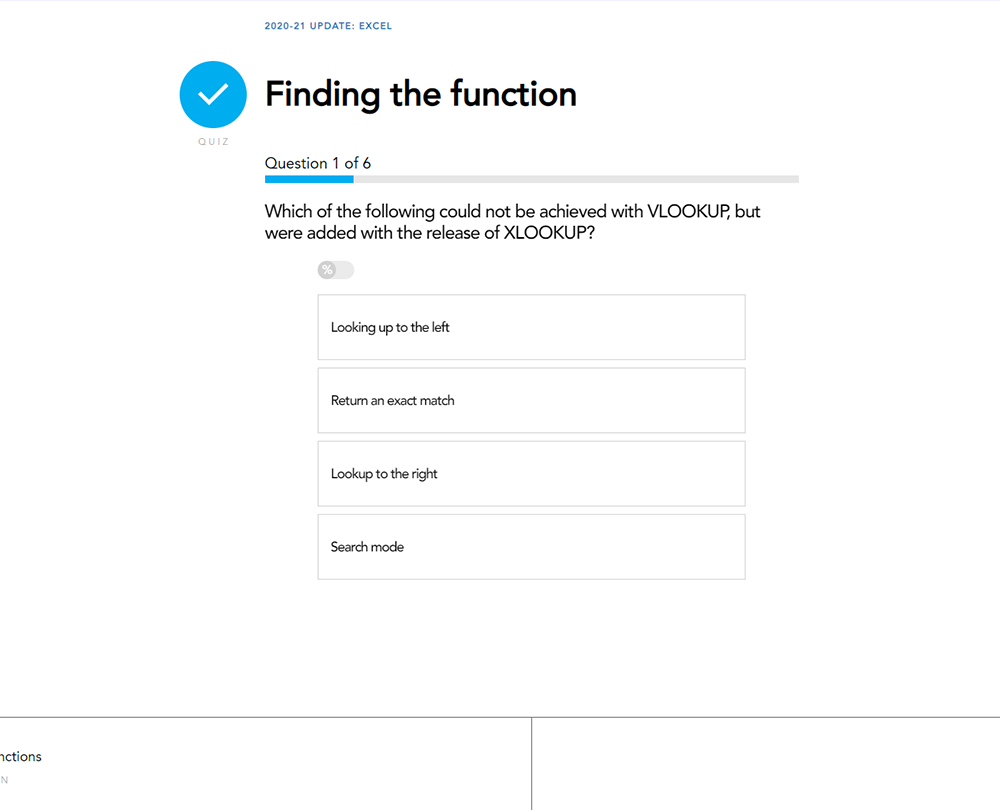Click the "QUIZ" label under the checkmark
The image size is (1000, 810).
click(x=213, y=142)
